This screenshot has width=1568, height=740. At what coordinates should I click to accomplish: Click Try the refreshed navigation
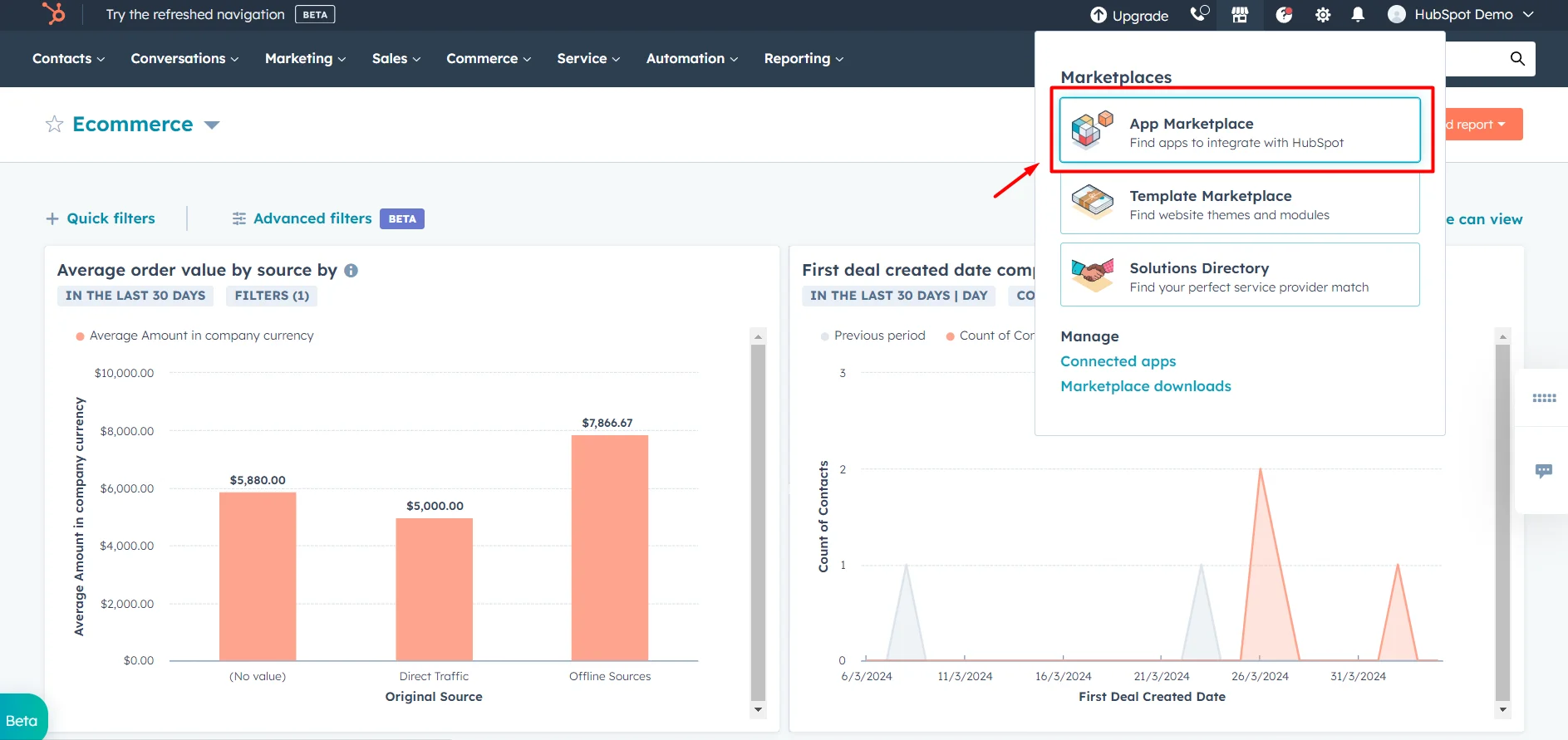tap(195, 14)
